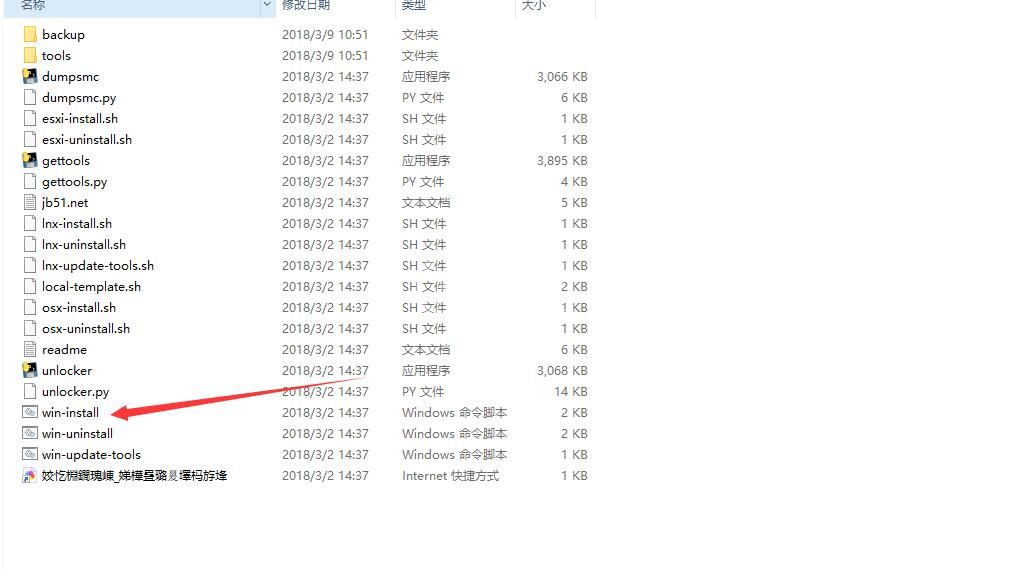
Task: Click the dumpsmc file name
Action: (x=70, y=77)
